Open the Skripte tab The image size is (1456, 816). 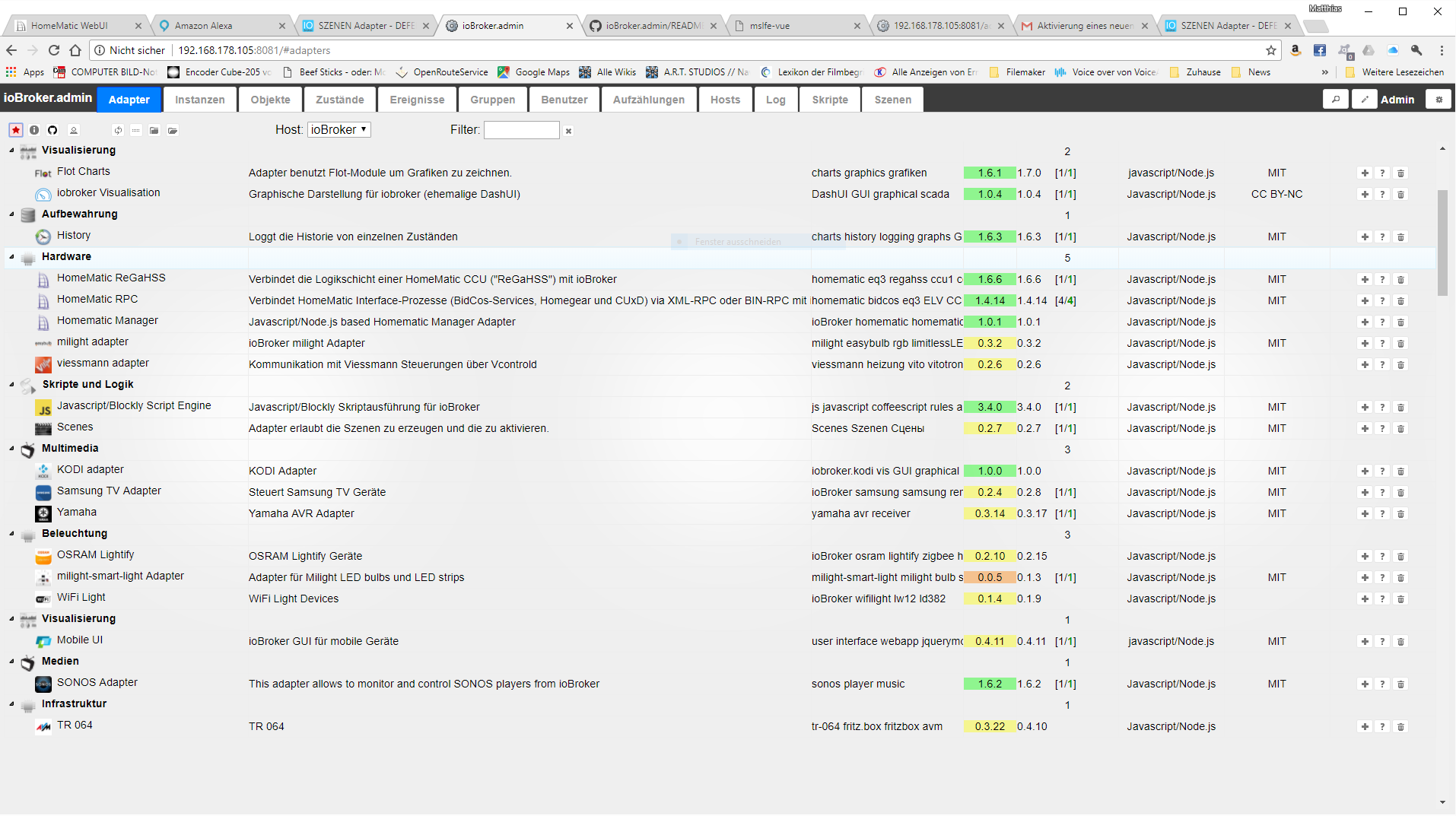click(830, 100)
